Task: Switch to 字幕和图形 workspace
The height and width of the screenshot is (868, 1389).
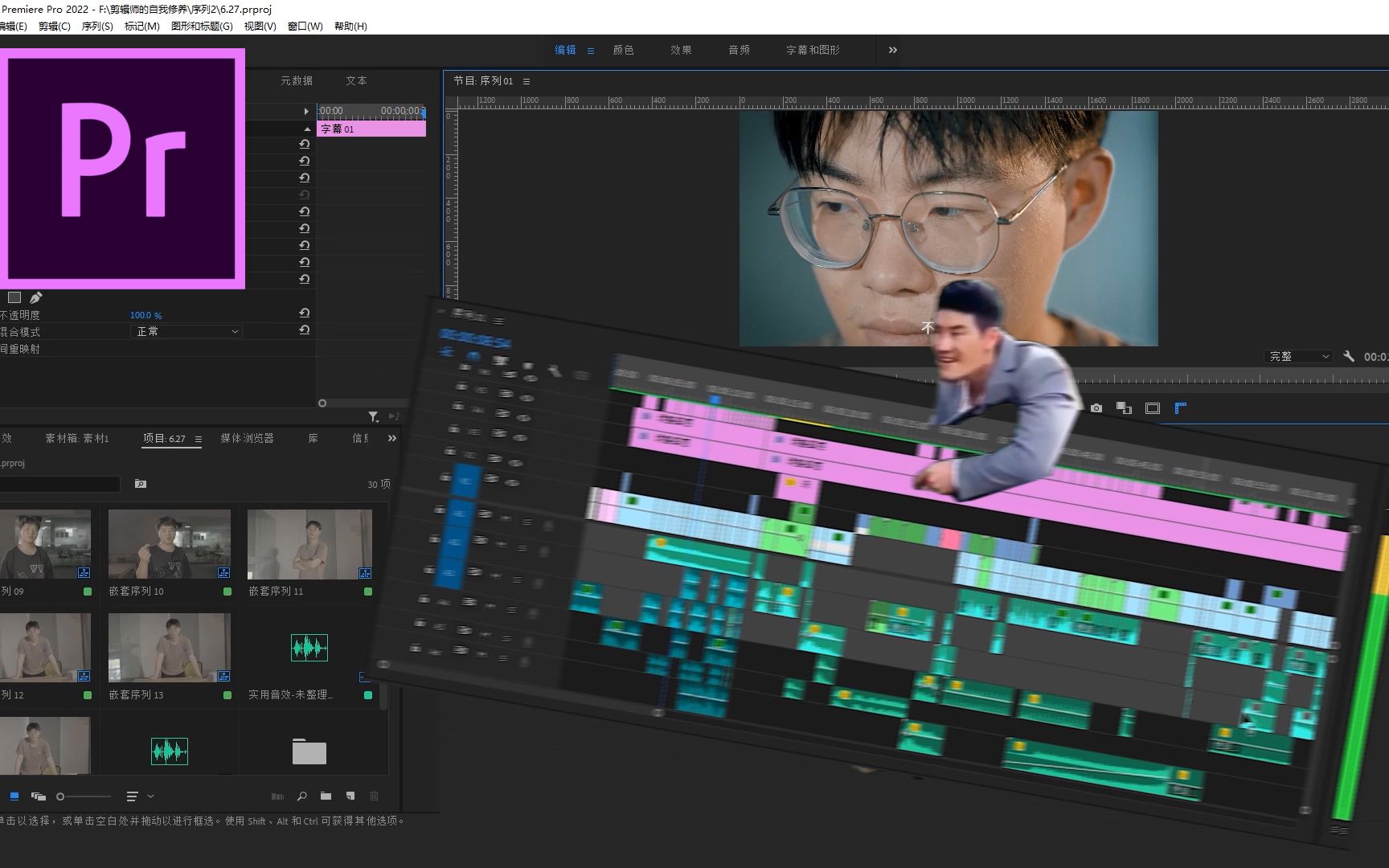Action: pos(813,50)
